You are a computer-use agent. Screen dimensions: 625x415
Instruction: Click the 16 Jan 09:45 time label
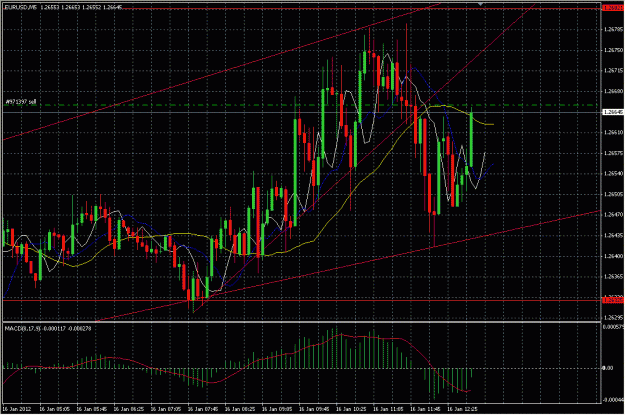[314, 409]
